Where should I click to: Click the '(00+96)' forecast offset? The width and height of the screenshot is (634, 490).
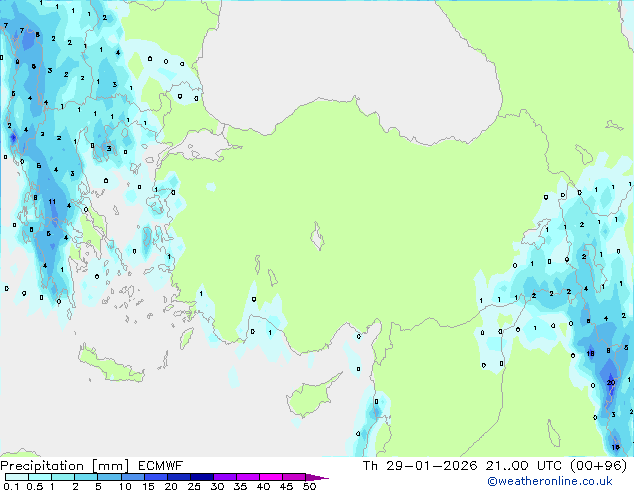(598, 466)
